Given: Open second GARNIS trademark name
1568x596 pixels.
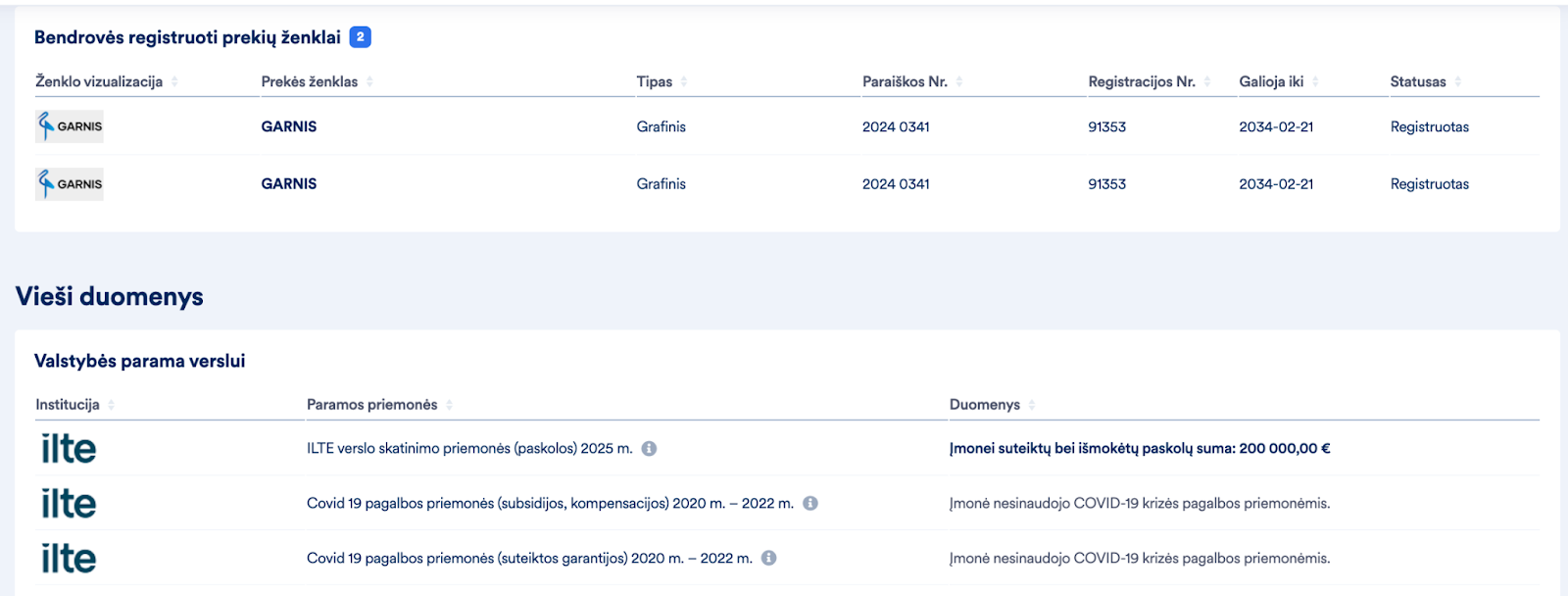Looking at the screenshot, I should (289, 183).
